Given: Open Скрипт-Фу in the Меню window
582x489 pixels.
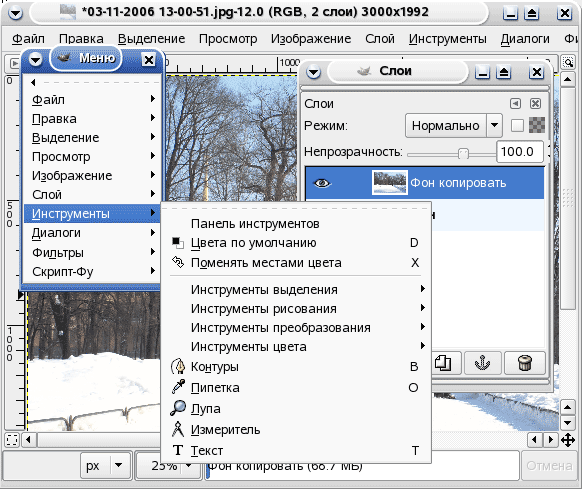Looking at the screenshot, I should coord(92,271).
